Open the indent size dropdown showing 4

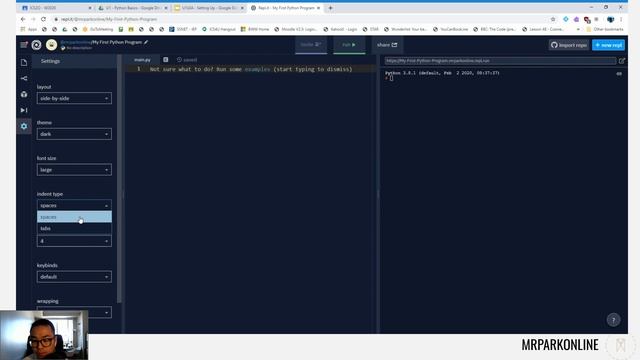(74, 241)
